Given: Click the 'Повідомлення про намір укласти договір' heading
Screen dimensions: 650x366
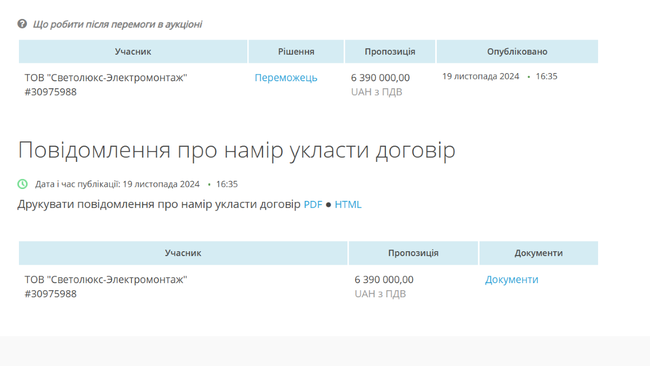Looking at the screenshot, I should 237,150.
